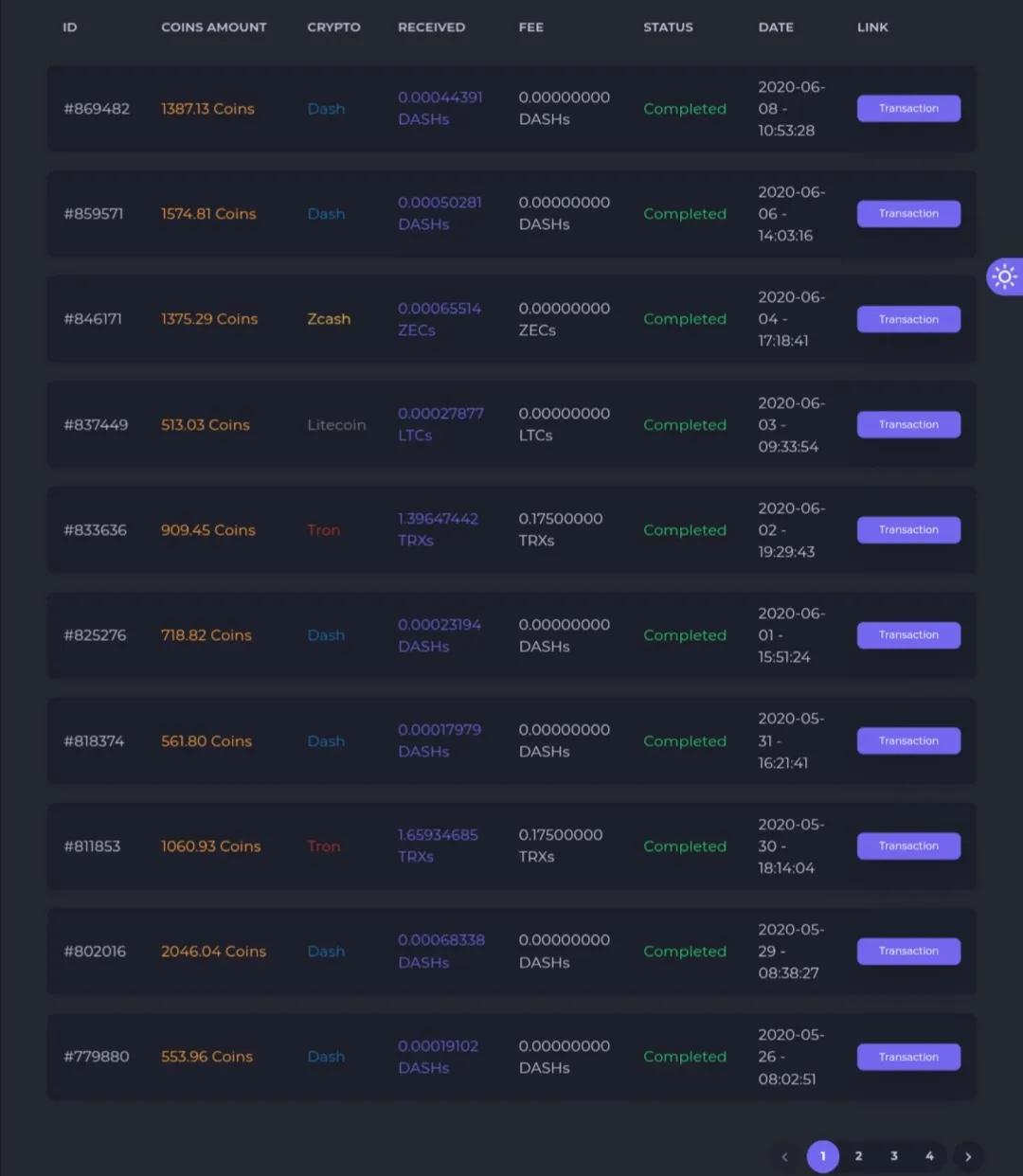Go to previous page with left chevron
1023x1176 pixels.
pyautogui.click(x=784, y=1156)
